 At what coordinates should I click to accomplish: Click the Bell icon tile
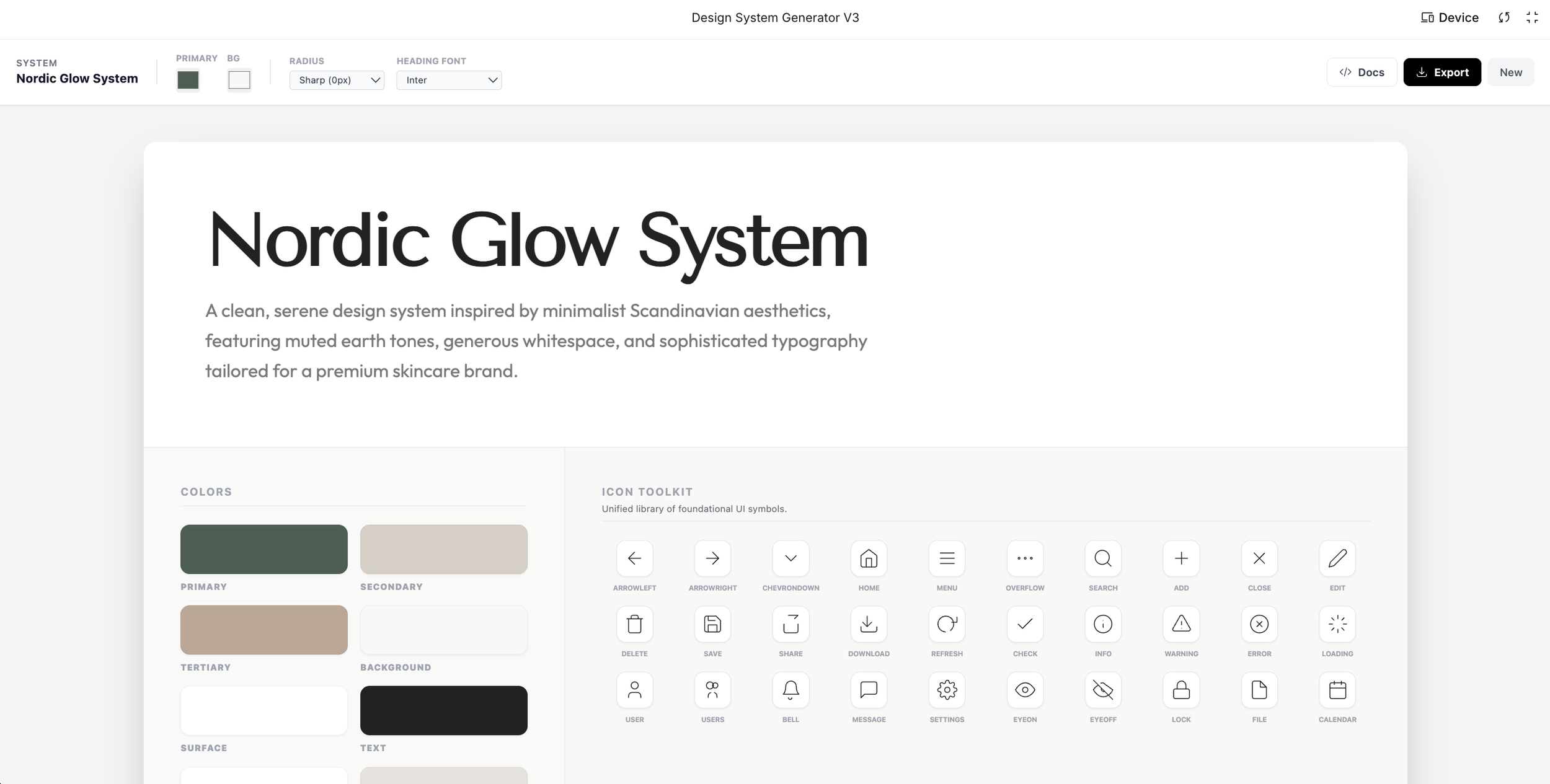(790, 690)
